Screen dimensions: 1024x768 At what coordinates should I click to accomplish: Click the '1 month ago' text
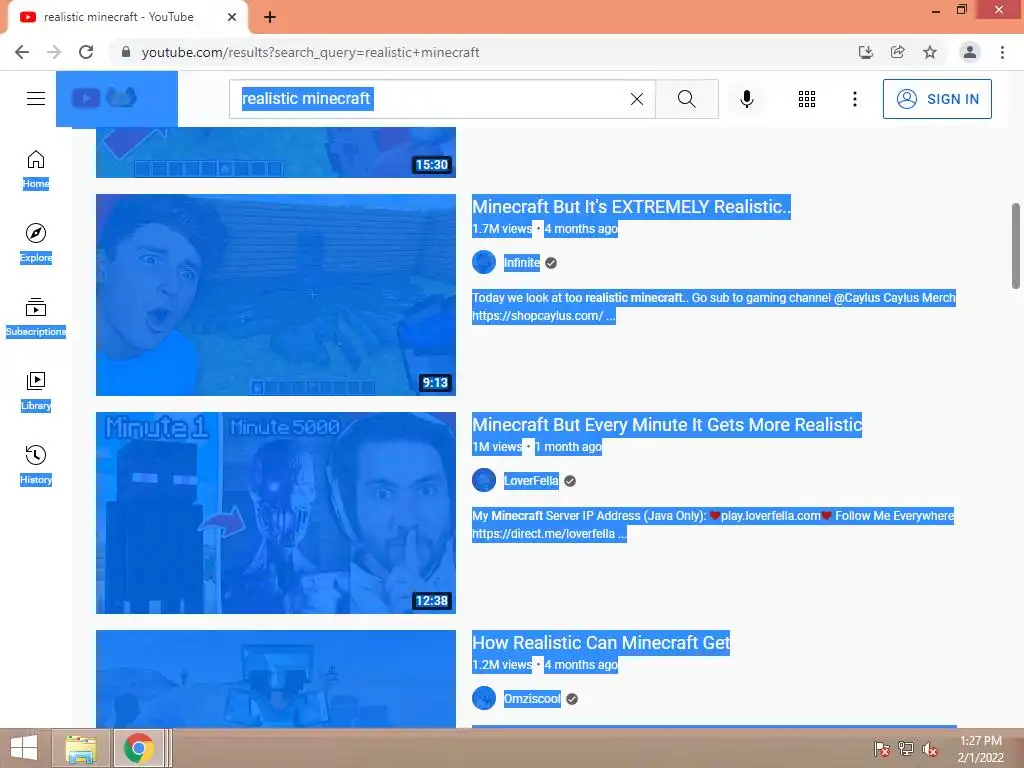click(568, 447)
